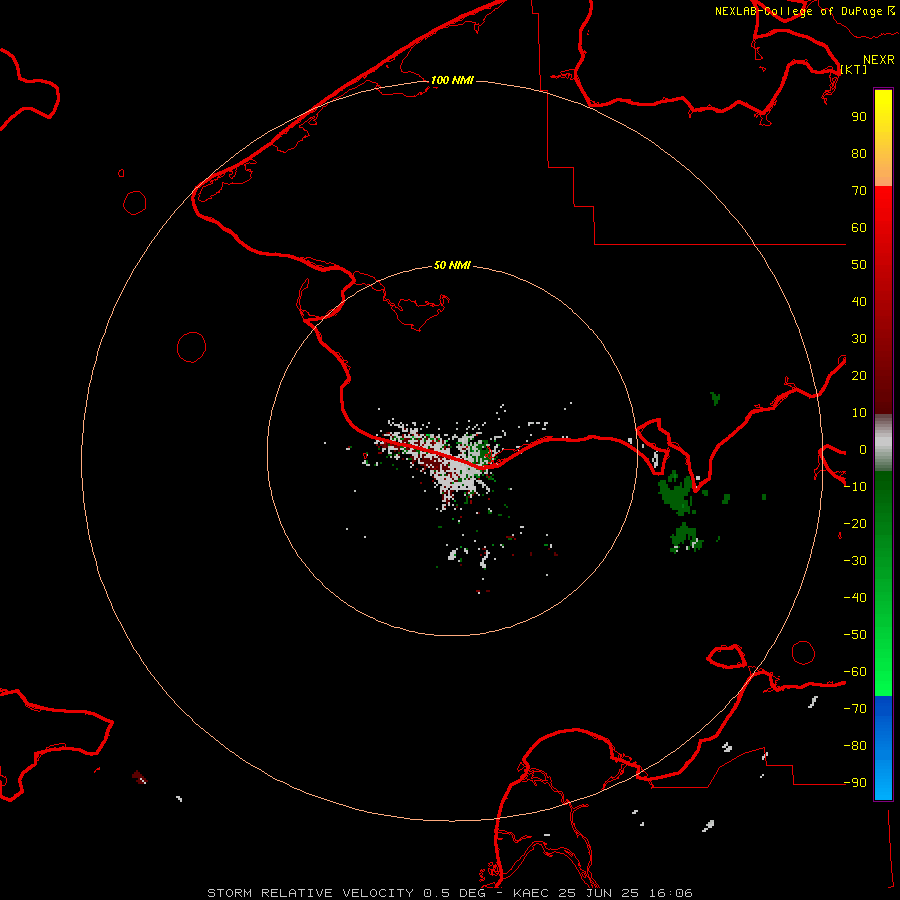
Task: Click the -30 value on velocity scale
Action: coord(855,561)
